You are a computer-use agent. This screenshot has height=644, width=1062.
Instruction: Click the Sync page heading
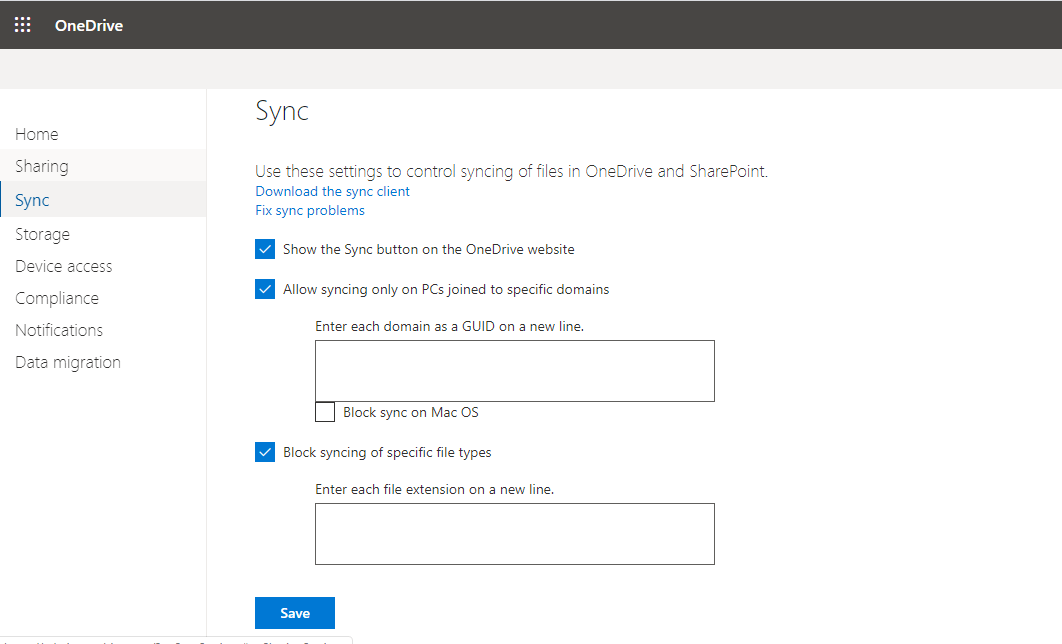coord(282,111)
